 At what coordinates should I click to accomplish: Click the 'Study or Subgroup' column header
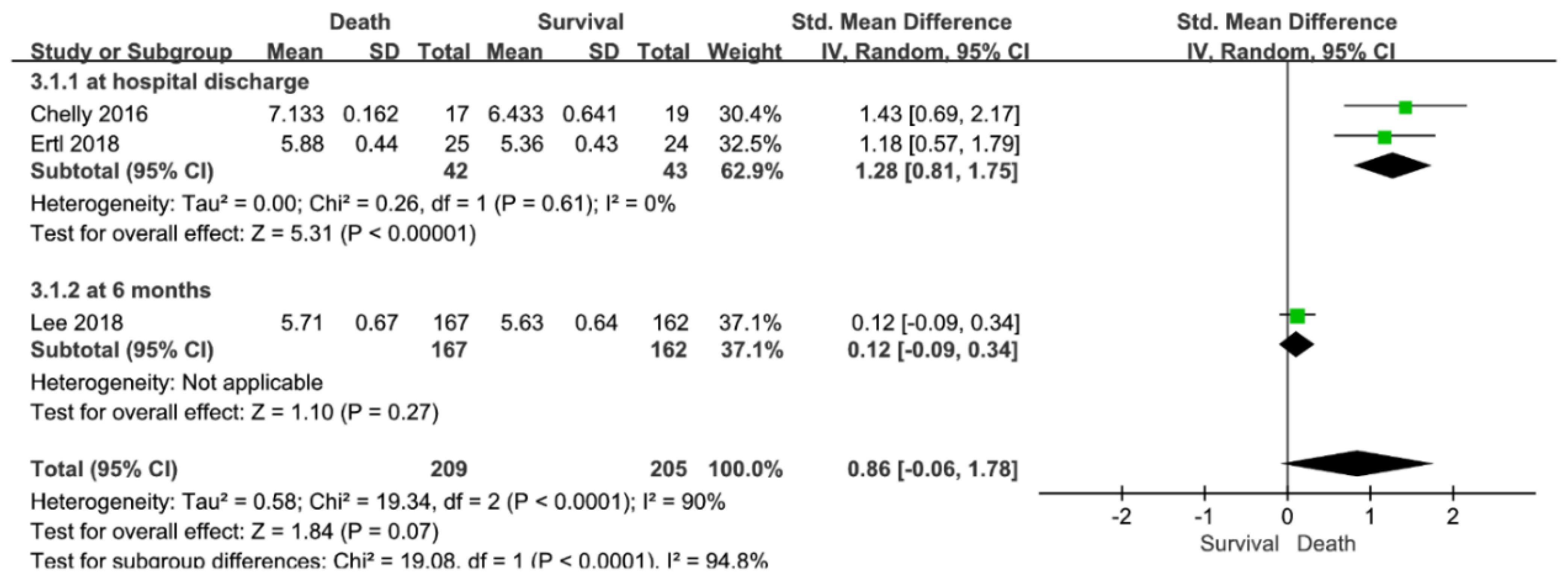pyautogui.click(x=132, y=52)
